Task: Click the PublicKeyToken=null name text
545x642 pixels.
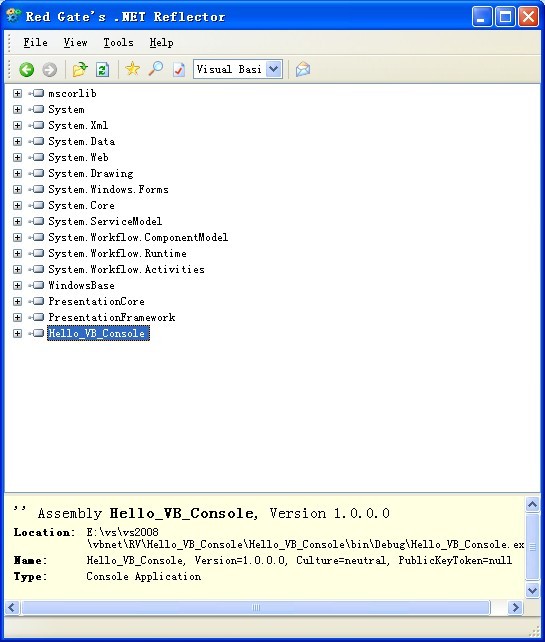Action: point(455,560)
